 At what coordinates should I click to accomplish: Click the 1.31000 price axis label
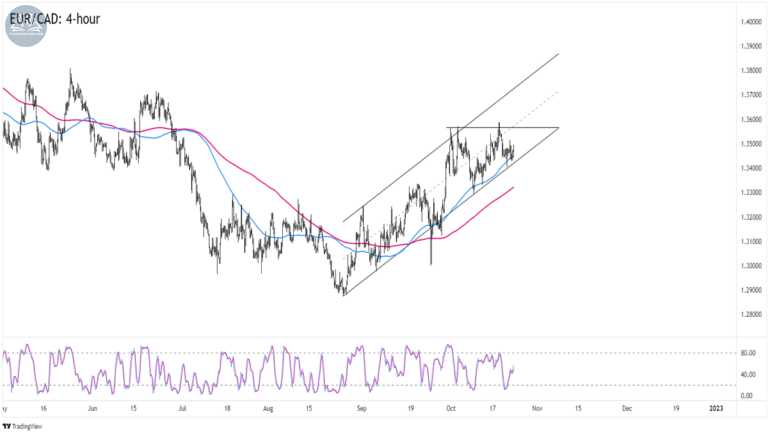point(751,241)
